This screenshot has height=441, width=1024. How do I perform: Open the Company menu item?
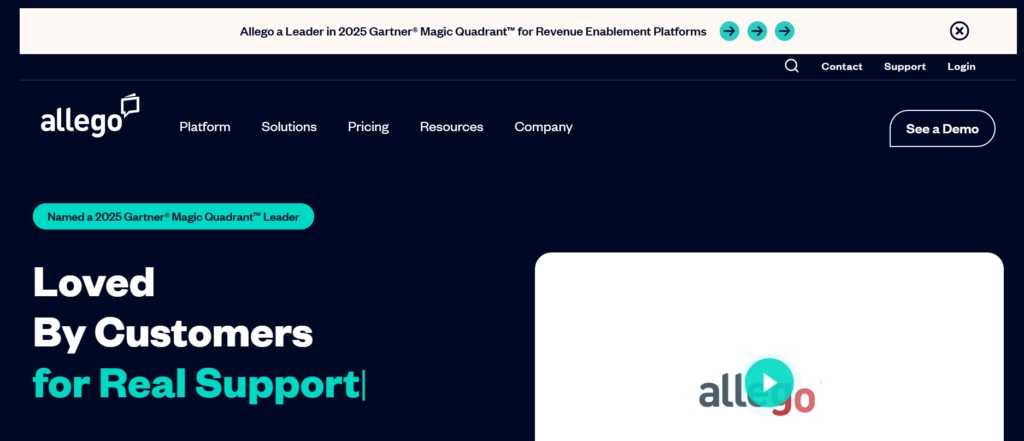pos(543,127)
